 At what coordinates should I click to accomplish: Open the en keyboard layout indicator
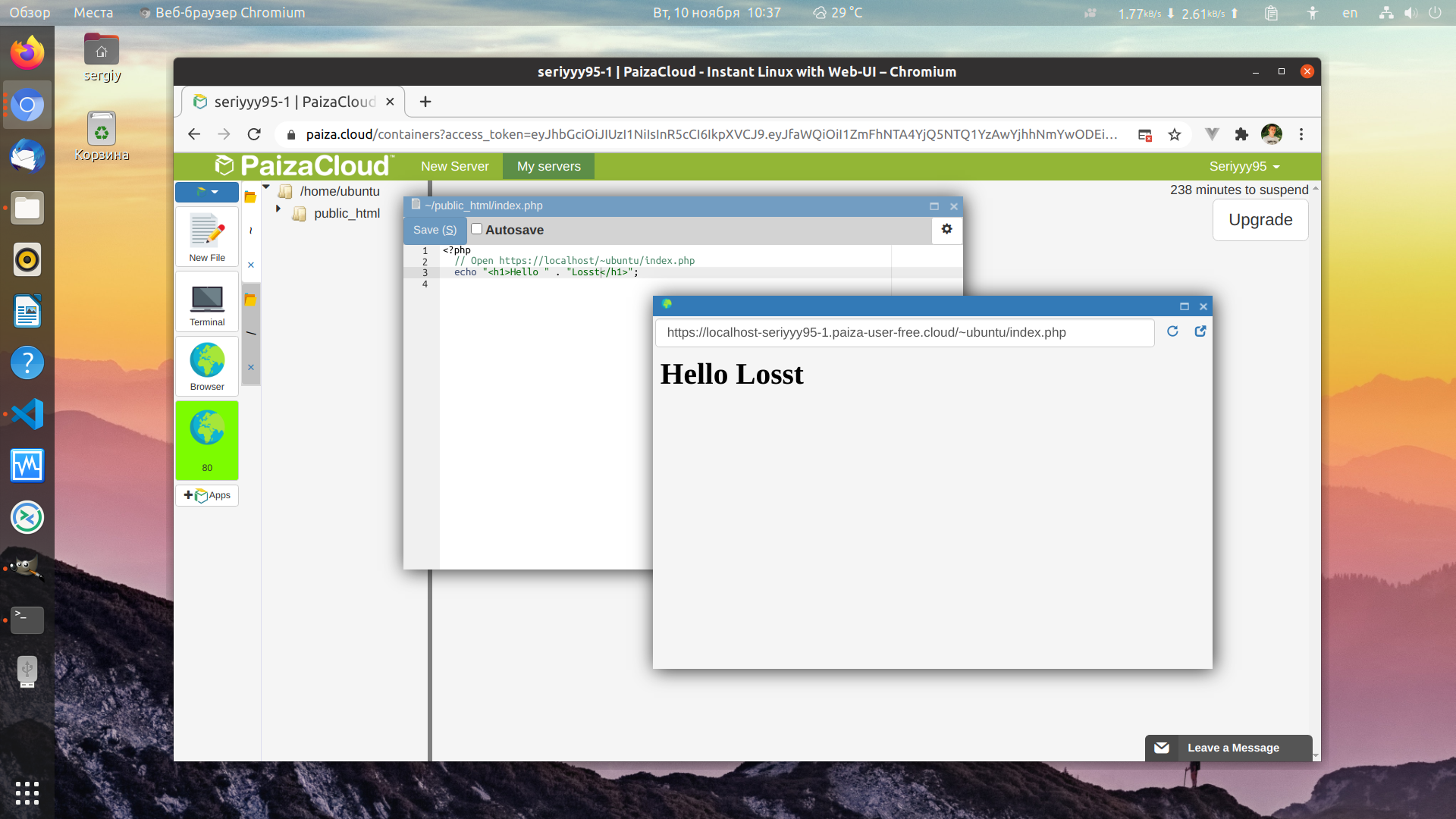[x=1350, y=12]
